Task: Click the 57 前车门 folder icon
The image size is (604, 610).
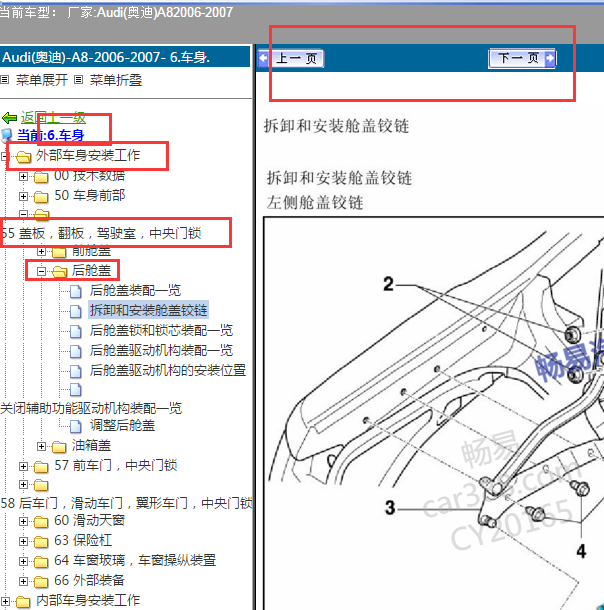Action: coord(41,466)
